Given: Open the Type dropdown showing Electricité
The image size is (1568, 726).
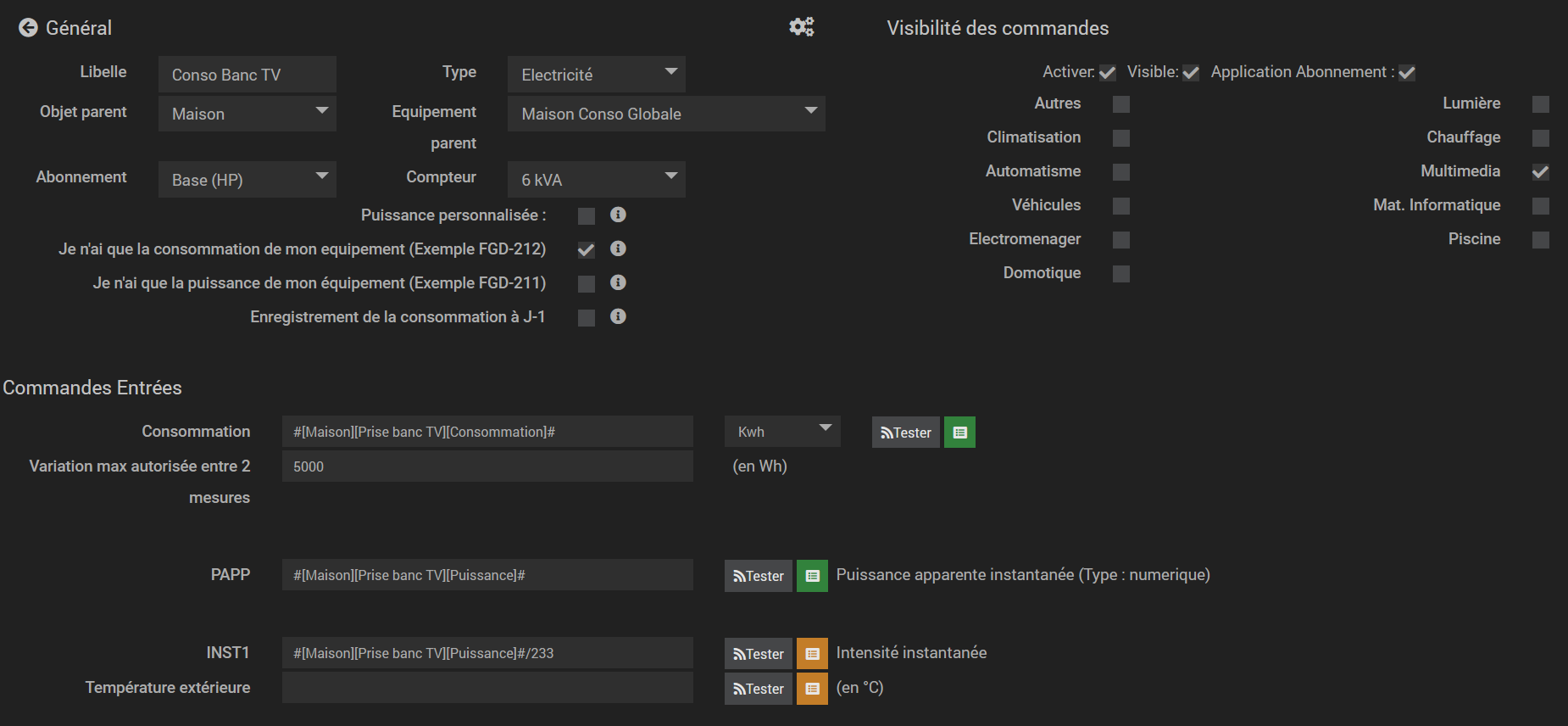Looking at the screenshot, I should 596,75.
